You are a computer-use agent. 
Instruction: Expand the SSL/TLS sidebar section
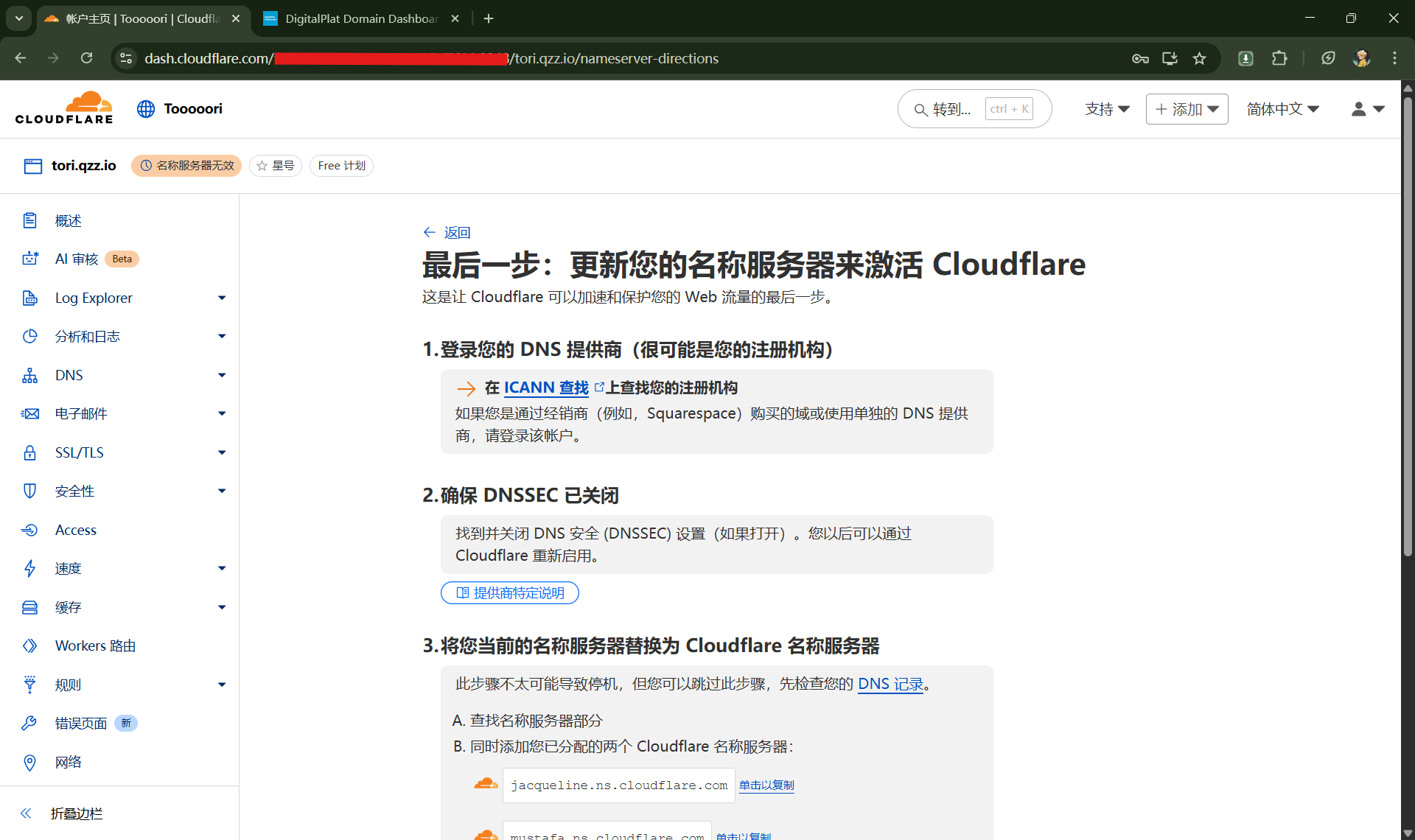point(221,452)
